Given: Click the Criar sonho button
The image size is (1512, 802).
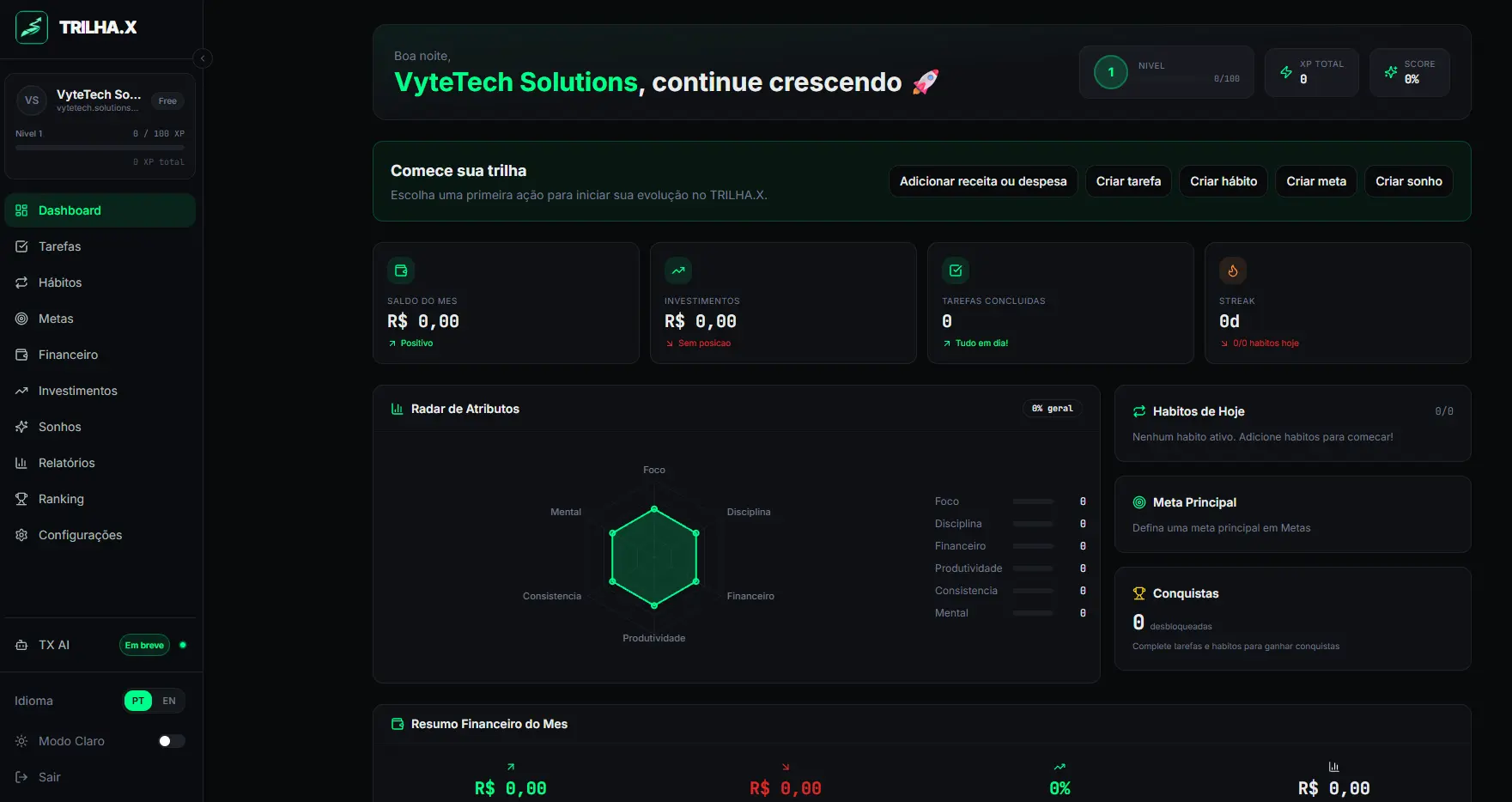Looking at the screenshot, I should pyautogui.click(x=1409, y=181).
